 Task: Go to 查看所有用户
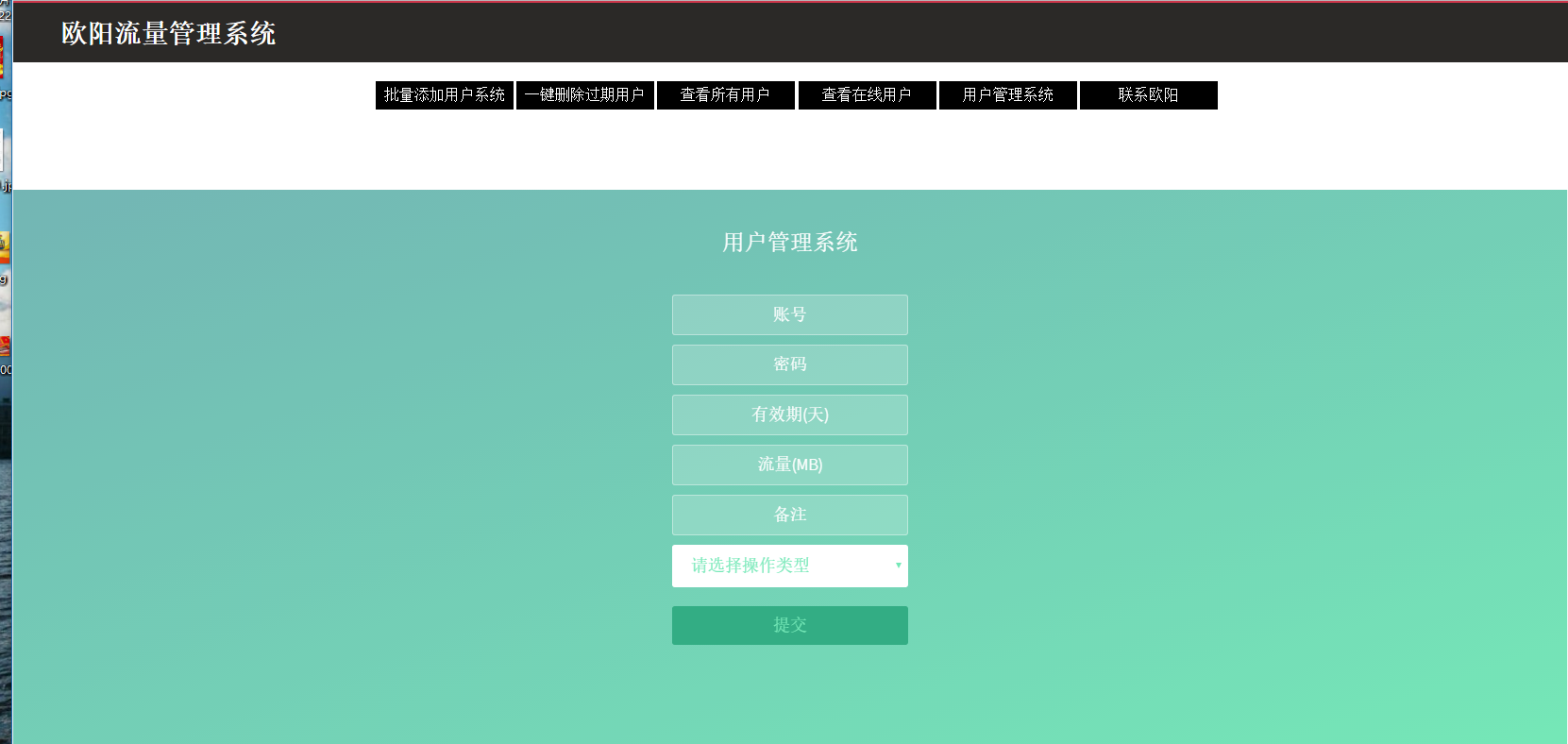(x=725, y=95)
